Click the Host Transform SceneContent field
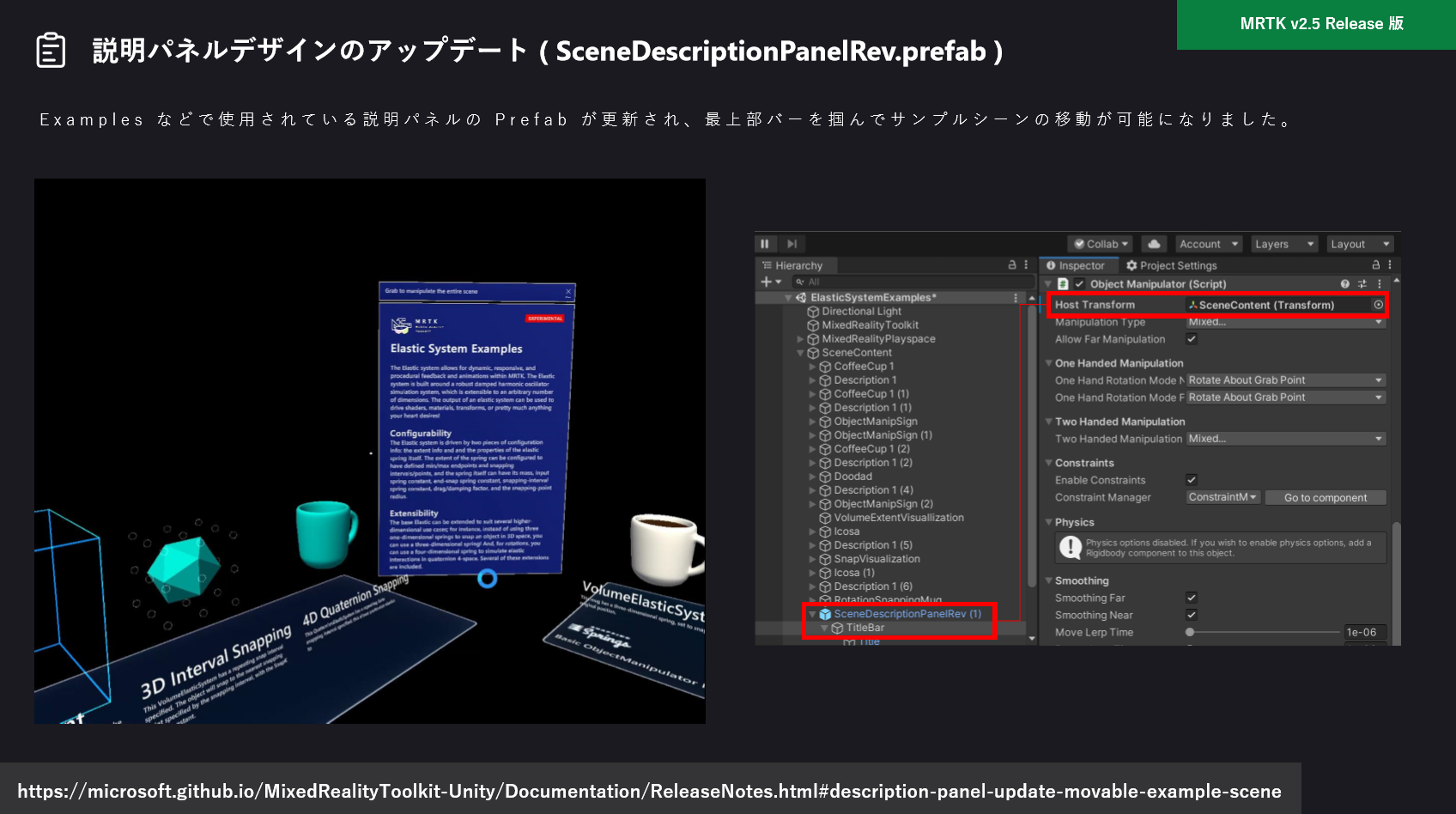Viewport: 1456px width, 814px height. 1285,305
